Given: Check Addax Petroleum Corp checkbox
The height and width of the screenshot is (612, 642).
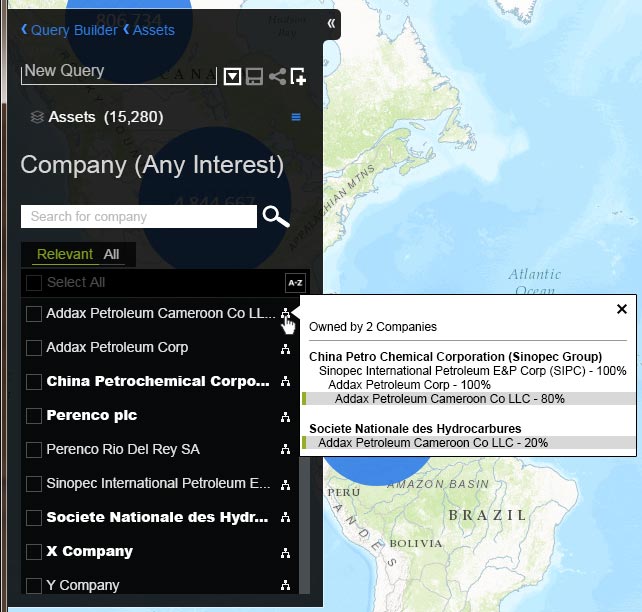Looking at the screenshot, I should (34, 348).
